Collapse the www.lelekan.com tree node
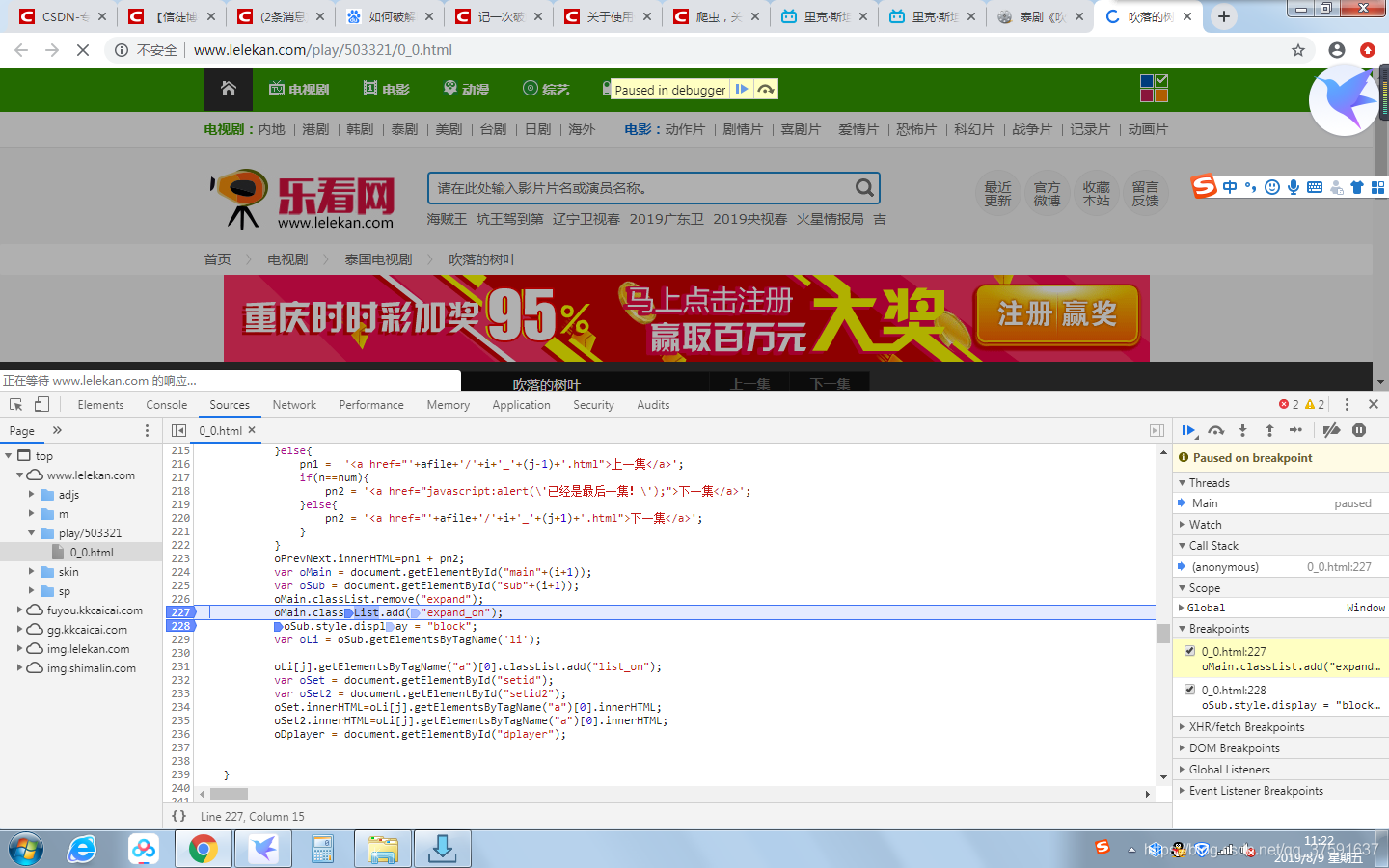Viewport: 1389px width, 868px height. coord(21,475)
